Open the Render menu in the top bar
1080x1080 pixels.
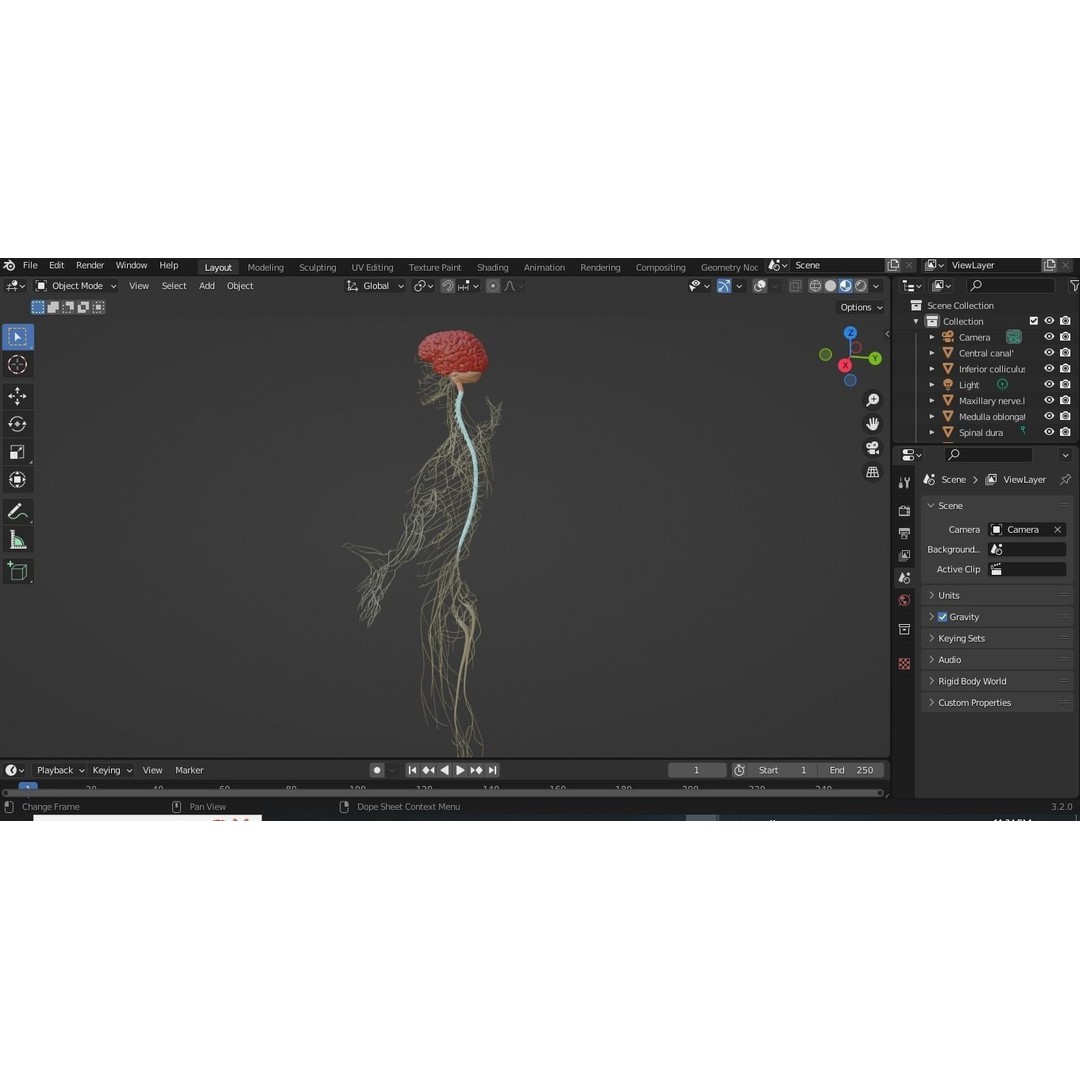[89, 265]
